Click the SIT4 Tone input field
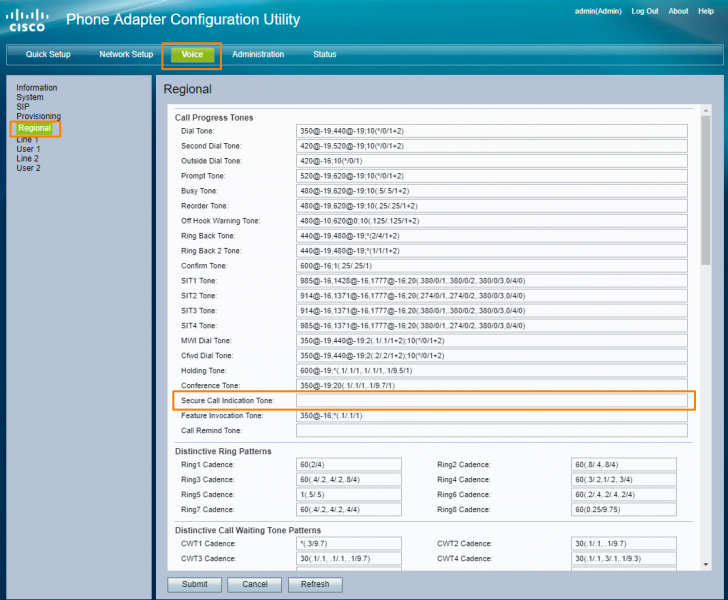 [x=492, y=326]
